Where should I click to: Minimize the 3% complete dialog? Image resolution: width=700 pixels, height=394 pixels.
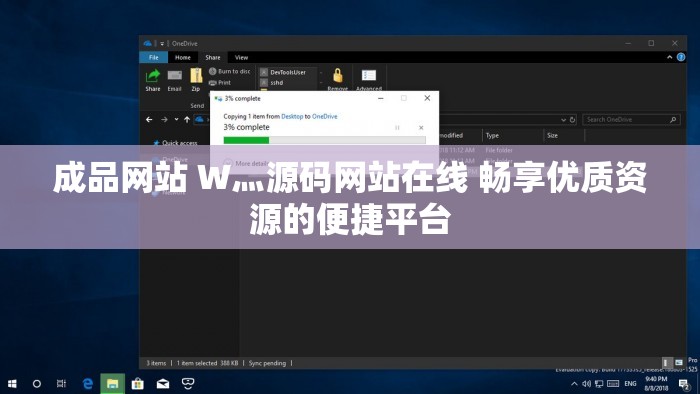point(381,98)
